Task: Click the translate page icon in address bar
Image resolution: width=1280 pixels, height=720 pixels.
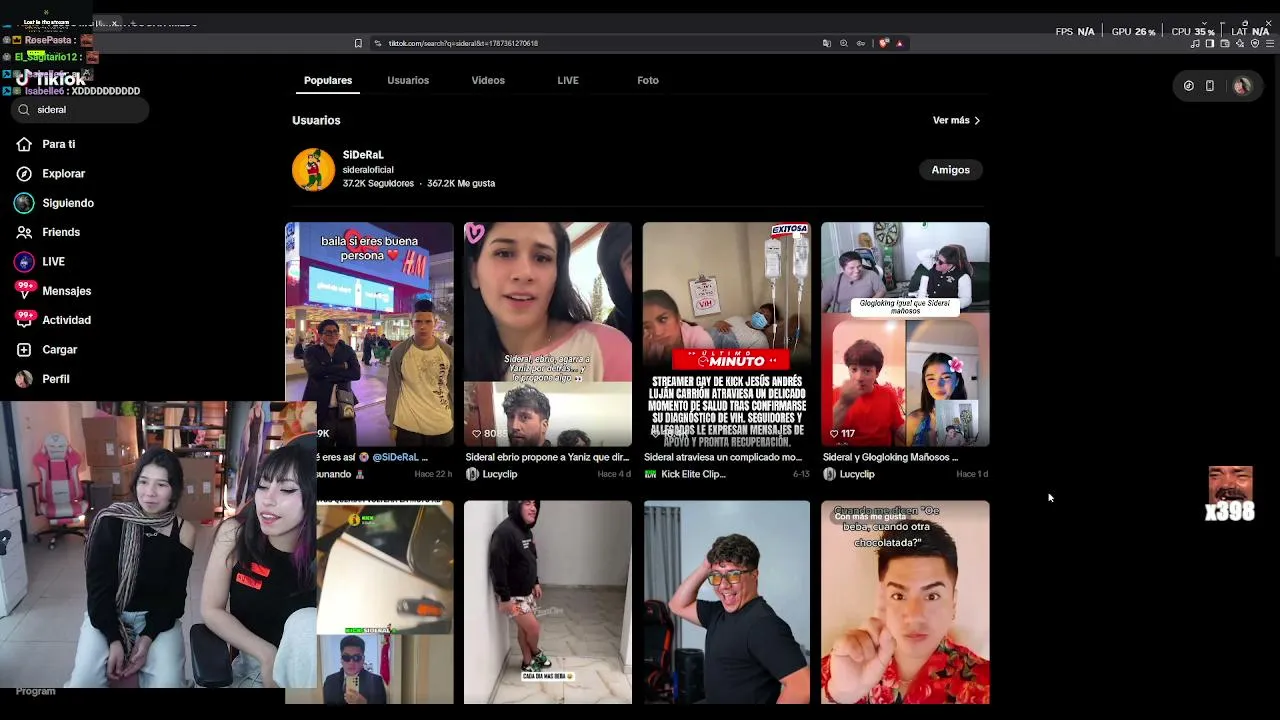Action: point(826,43)
